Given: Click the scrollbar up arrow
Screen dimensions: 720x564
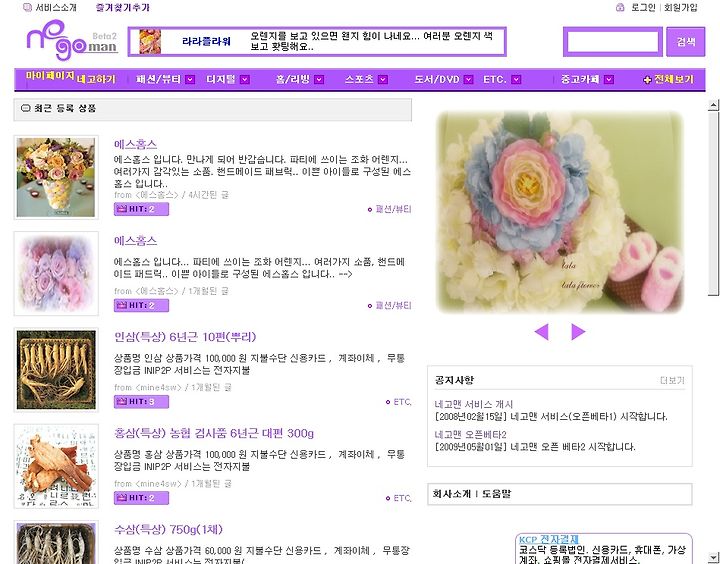Looking at the screenshot, I should pyautogui.click(x=713, y=105).
